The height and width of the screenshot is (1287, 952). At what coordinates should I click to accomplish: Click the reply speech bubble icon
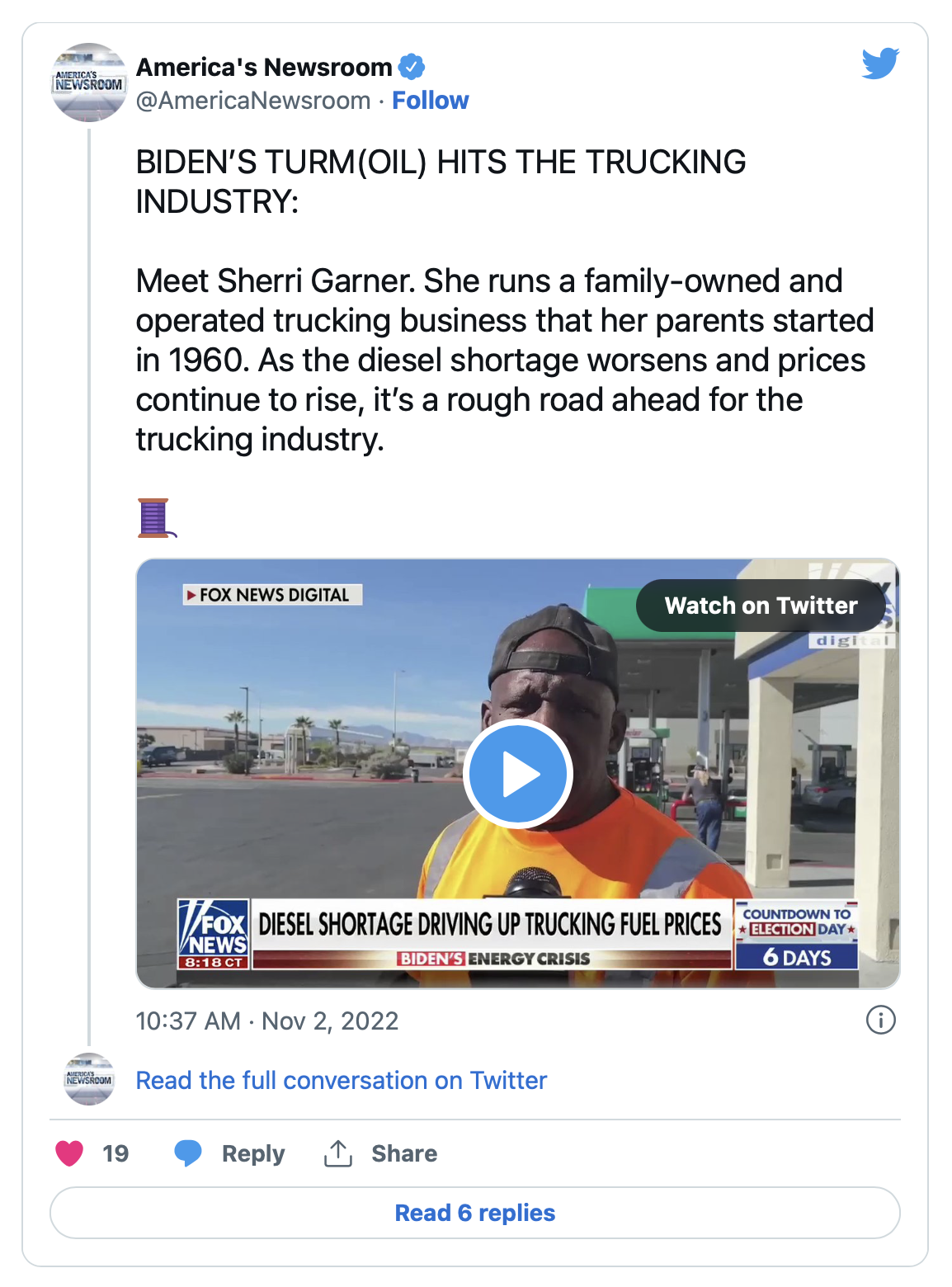[188, 1153]
